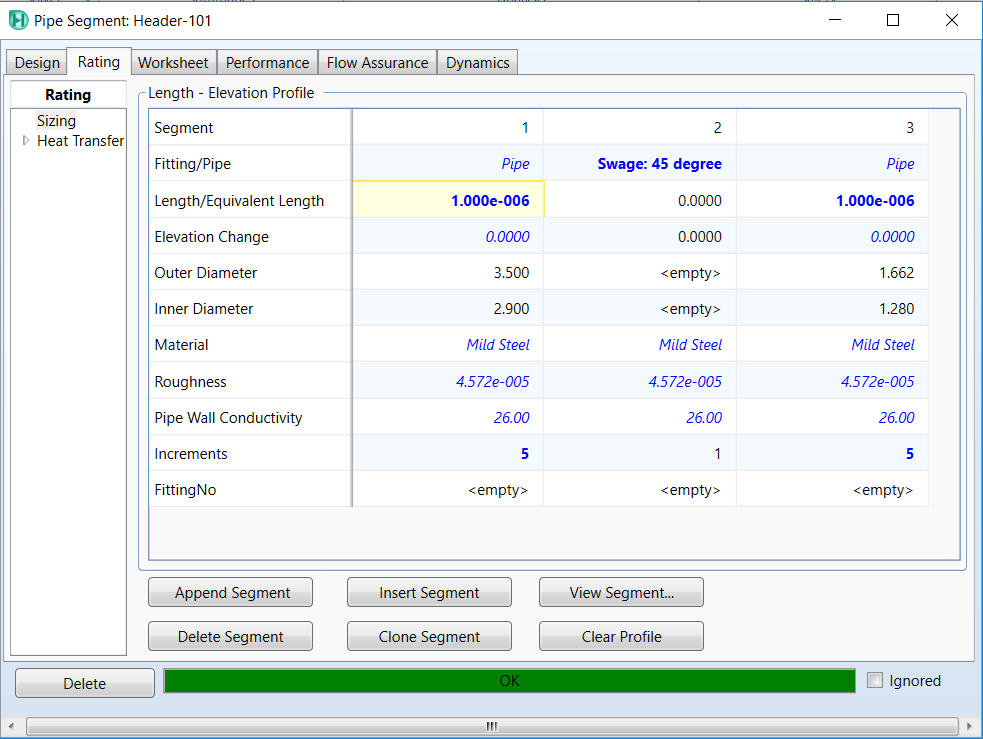Select segment 3 Pipe Wall Conductivity 26.00
The height and width of the screenshot is (739, 983).
(x=832, y=417)
